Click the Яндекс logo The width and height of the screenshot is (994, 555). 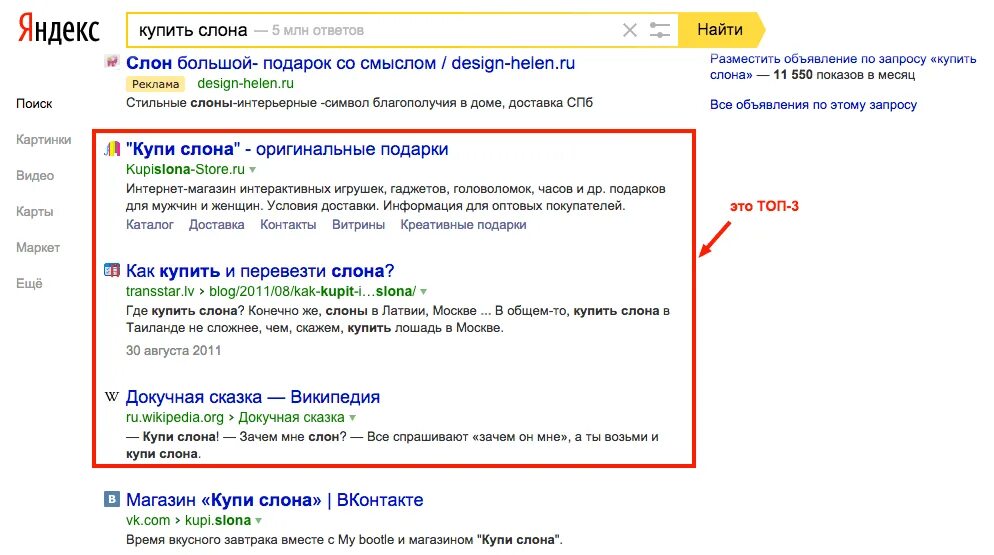[x=58, y=29]
